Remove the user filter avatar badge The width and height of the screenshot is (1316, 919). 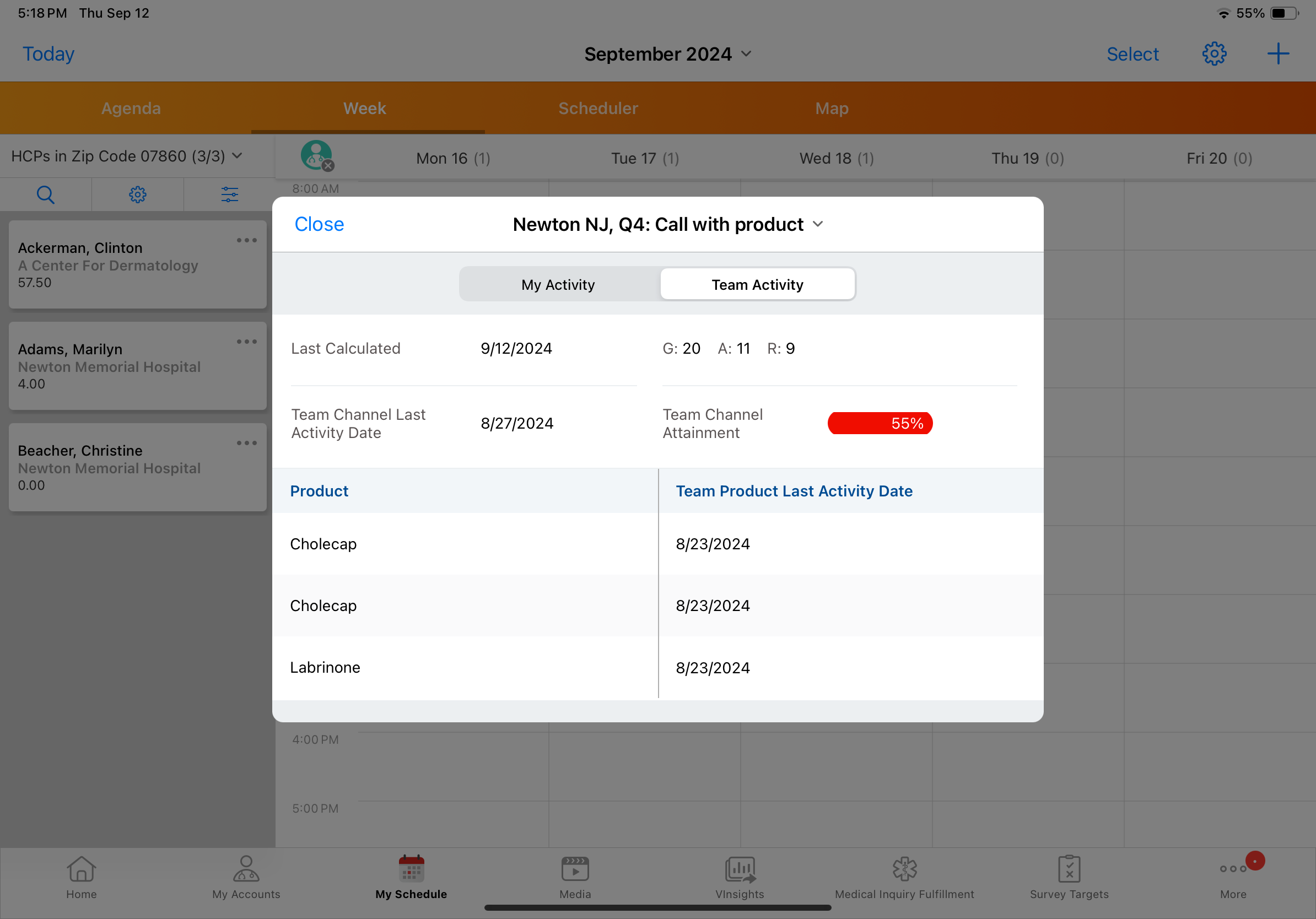(328, 166)
